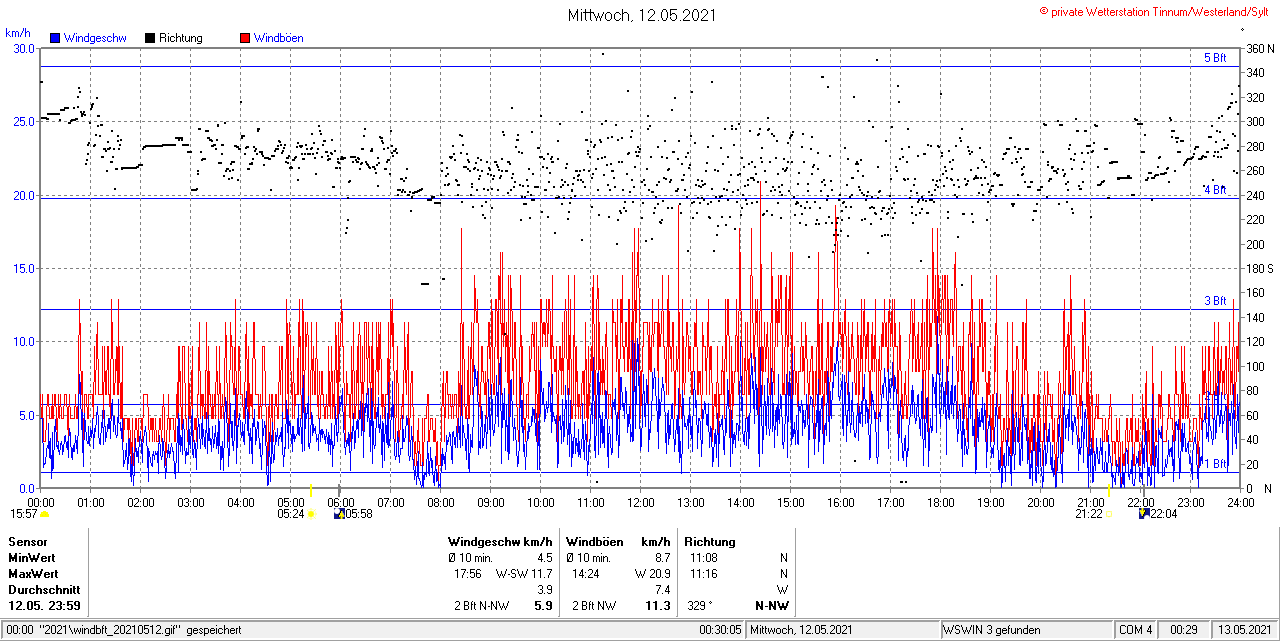Click the 15.0 value on the left axis

[23, 268]
